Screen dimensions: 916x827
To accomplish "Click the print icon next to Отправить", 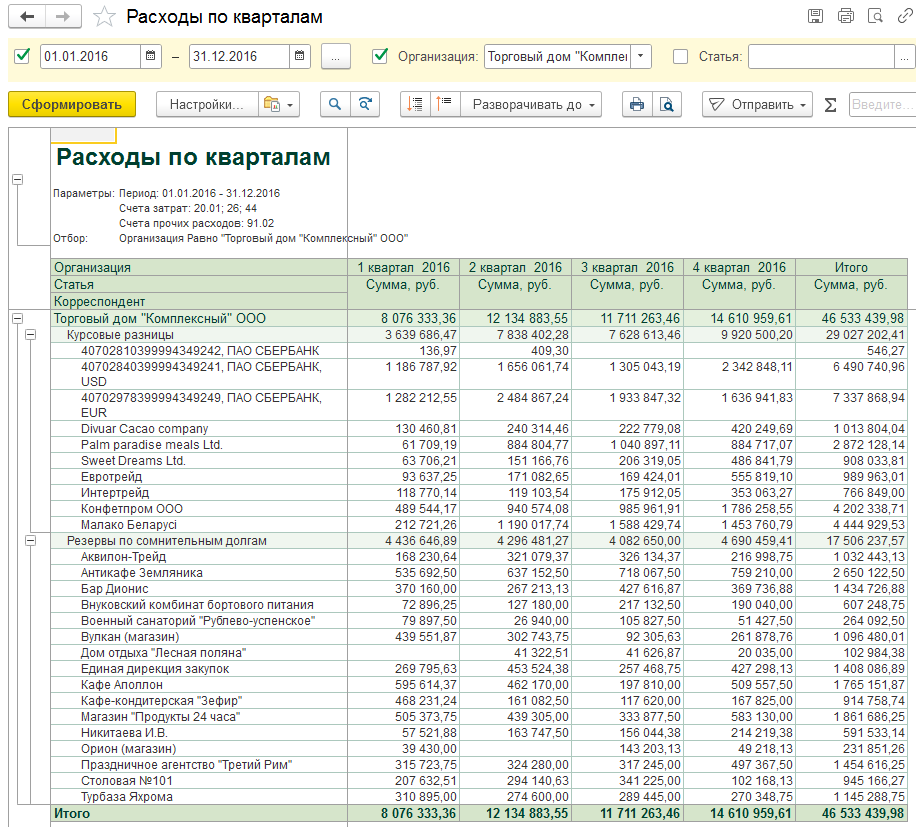I will 635,104.
